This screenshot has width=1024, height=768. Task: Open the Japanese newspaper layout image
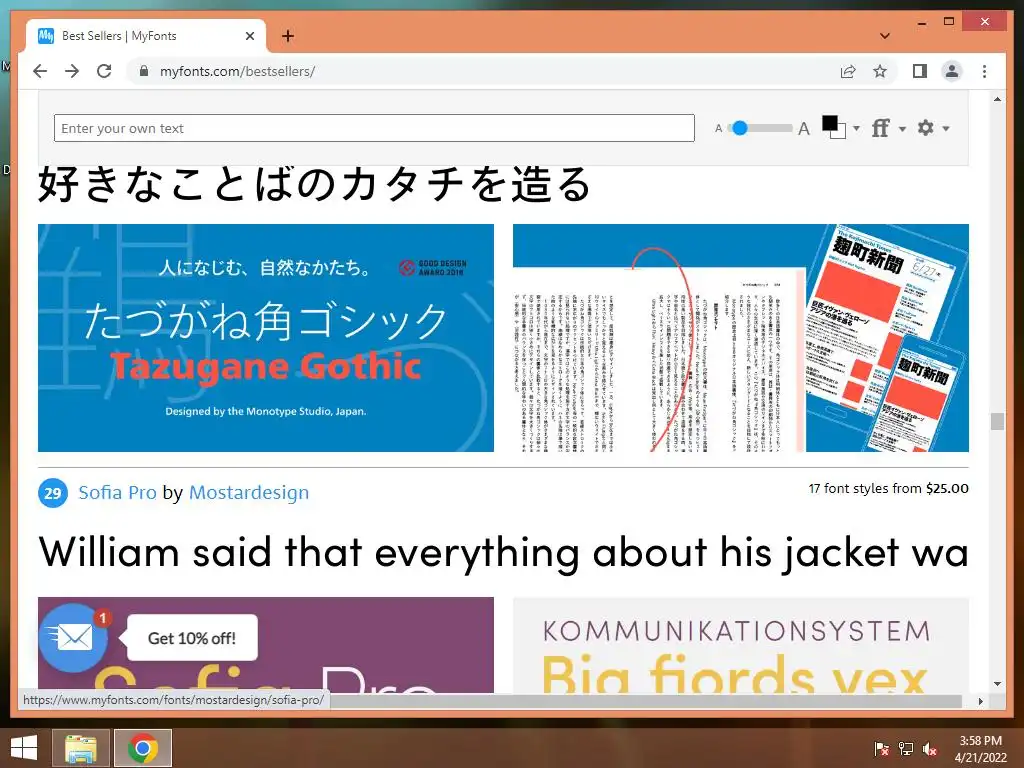click(x=741, y=338)
